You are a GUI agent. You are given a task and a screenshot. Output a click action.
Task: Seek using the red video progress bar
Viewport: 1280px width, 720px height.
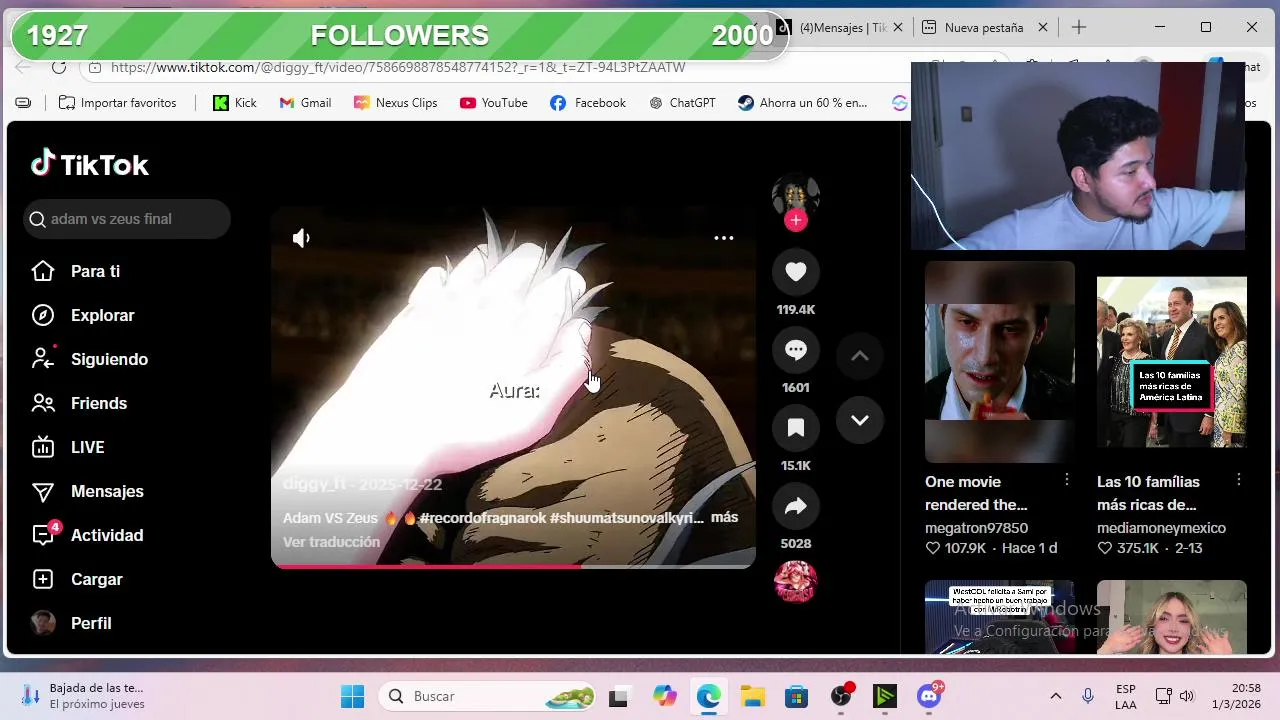[x=513, y=566]
